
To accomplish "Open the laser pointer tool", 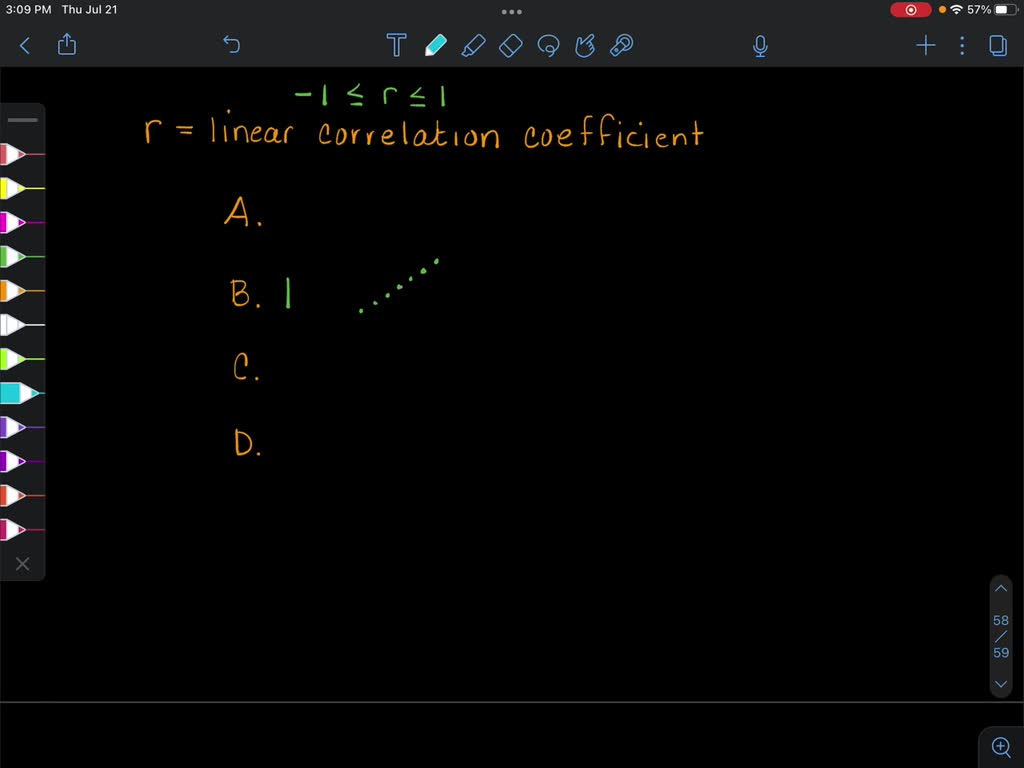I will [621, 45].
